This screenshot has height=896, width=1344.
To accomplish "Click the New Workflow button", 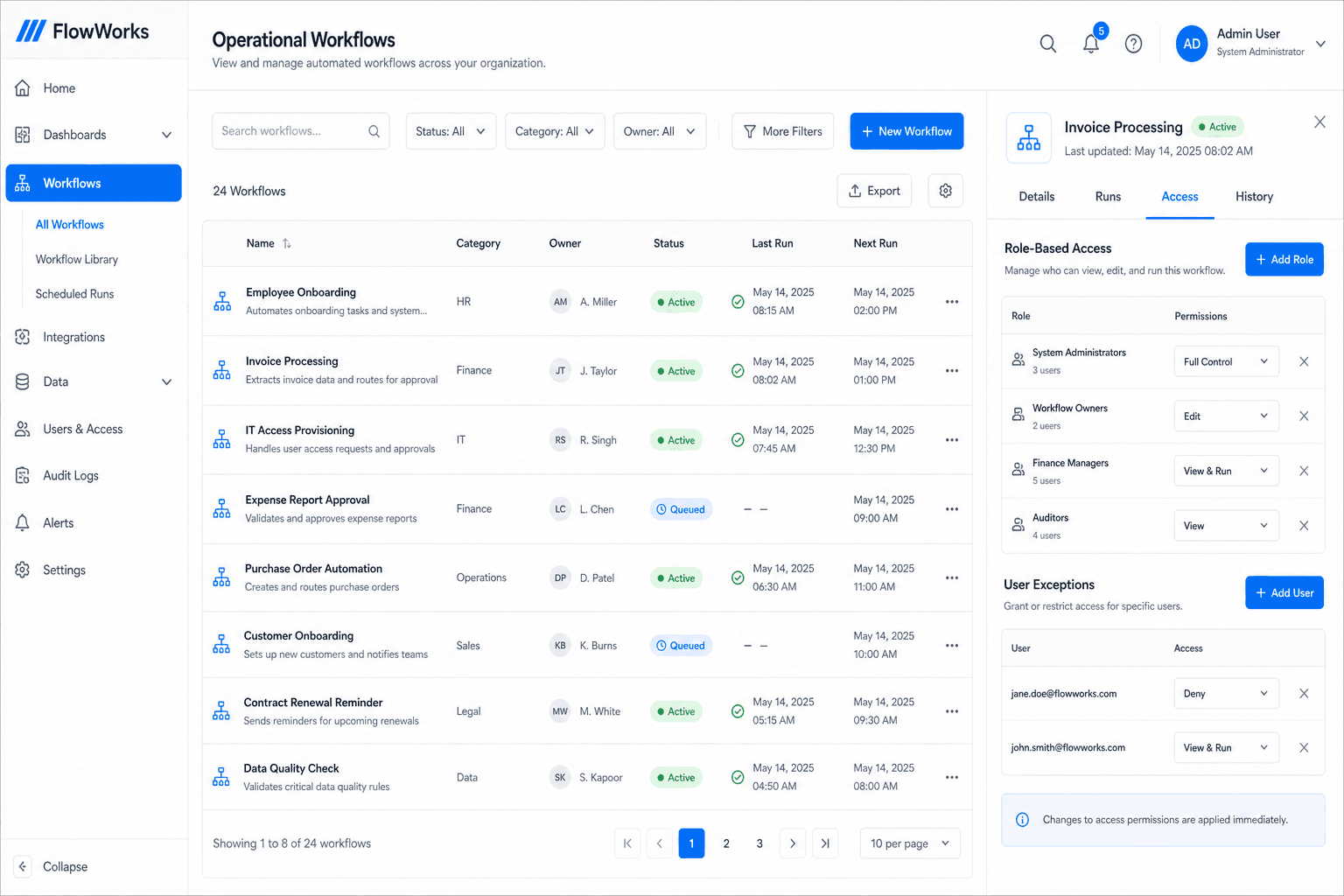I will pyautogui.click(x=906, y=131).
